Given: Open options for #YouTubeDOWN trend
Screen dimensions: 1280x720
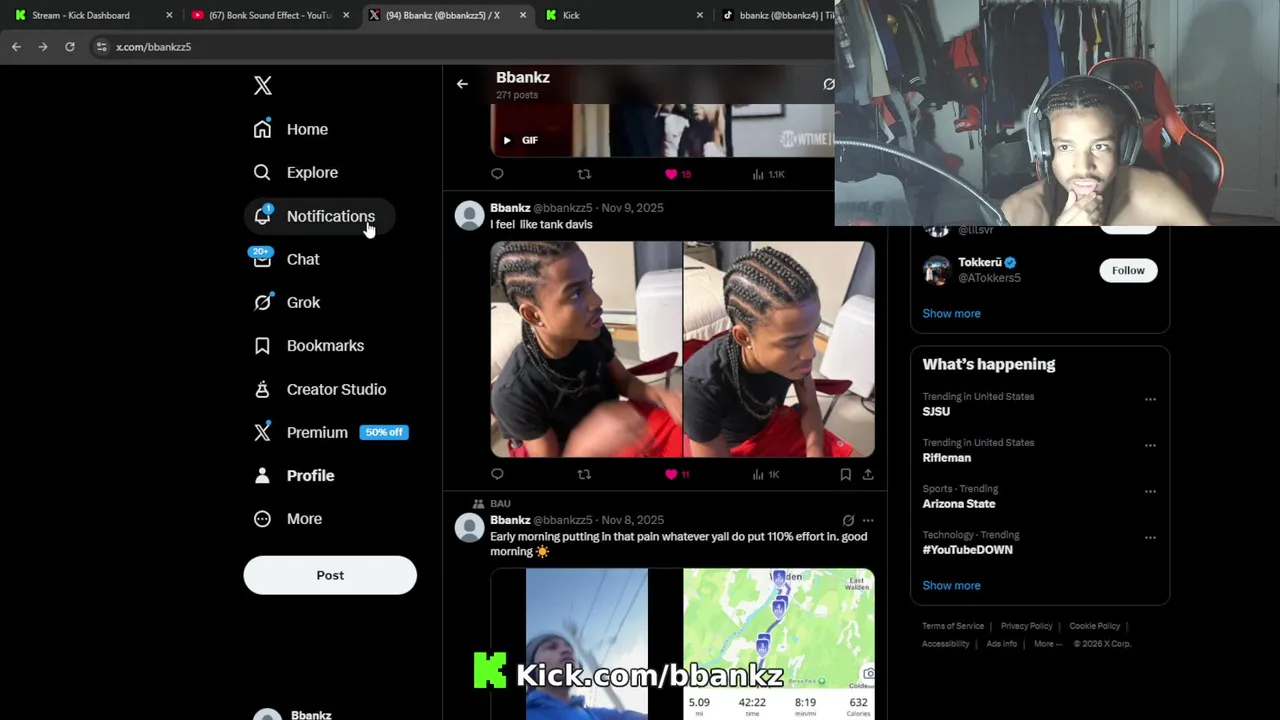Looking at the screenshot, I should tap(1150, 537).
